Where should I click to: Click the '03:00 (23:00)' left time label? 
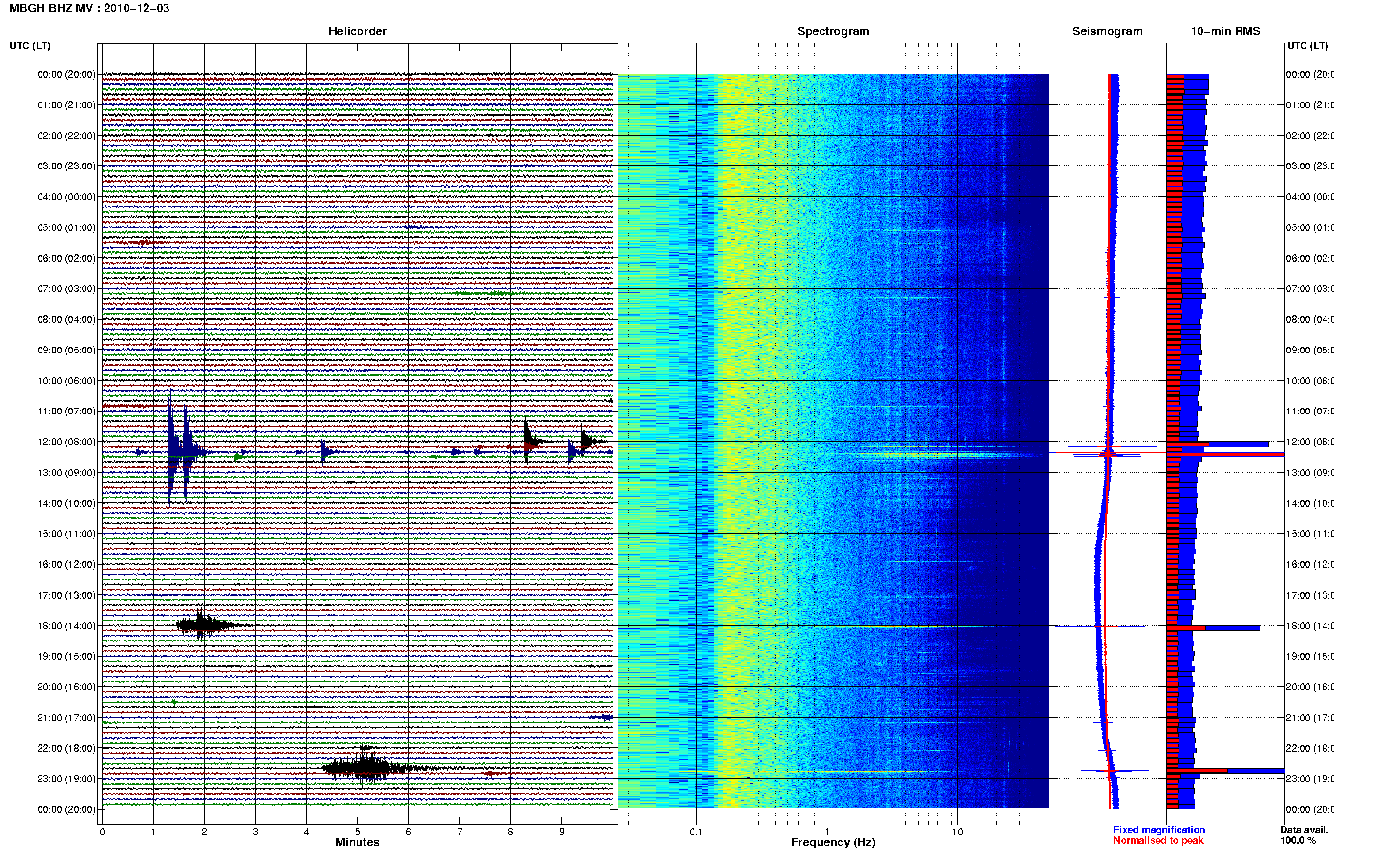coord(66,166)
